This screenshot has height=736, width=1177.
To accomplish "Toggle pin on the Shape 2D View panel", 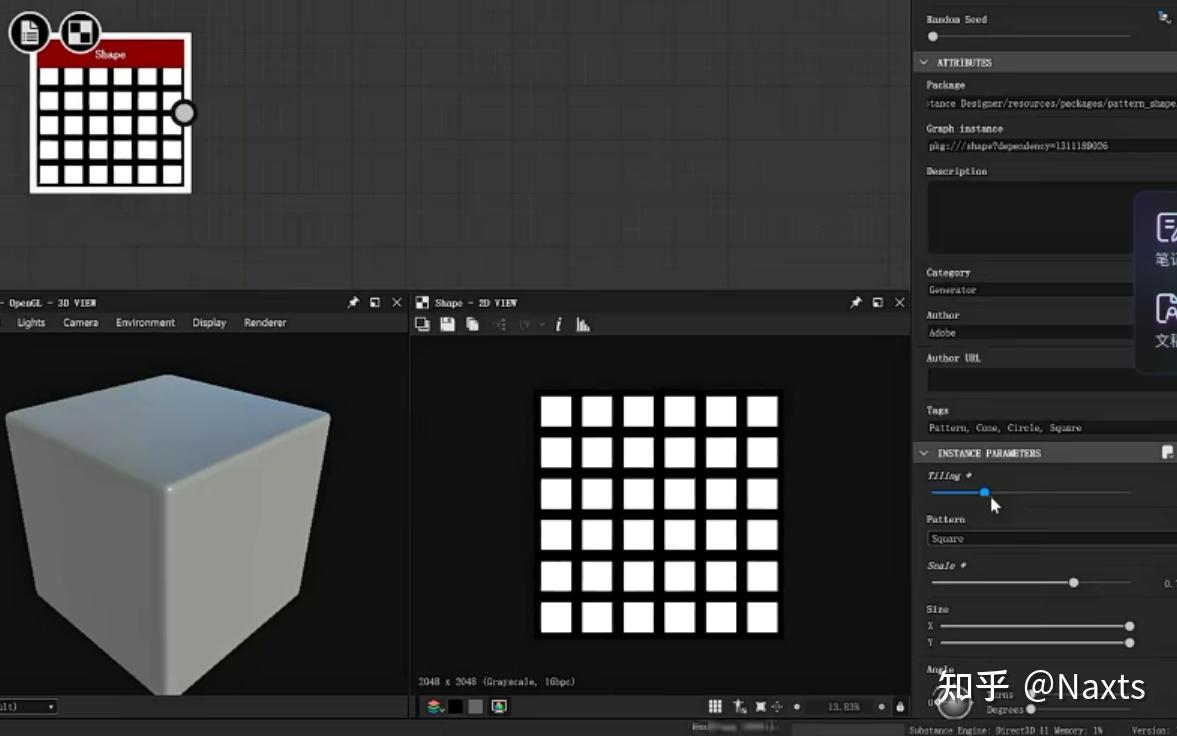I will point(856,302).
